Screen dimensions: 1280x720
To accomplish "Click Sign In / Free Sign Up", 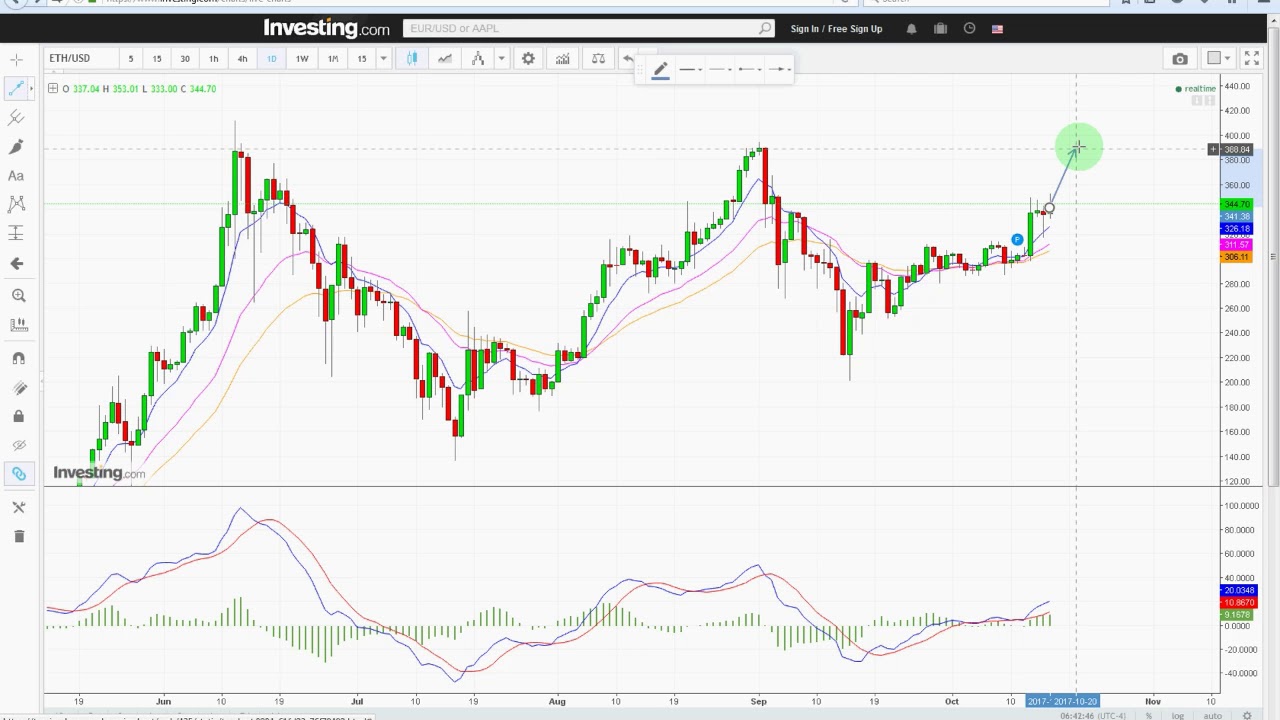I will click(x=836, y=29).
